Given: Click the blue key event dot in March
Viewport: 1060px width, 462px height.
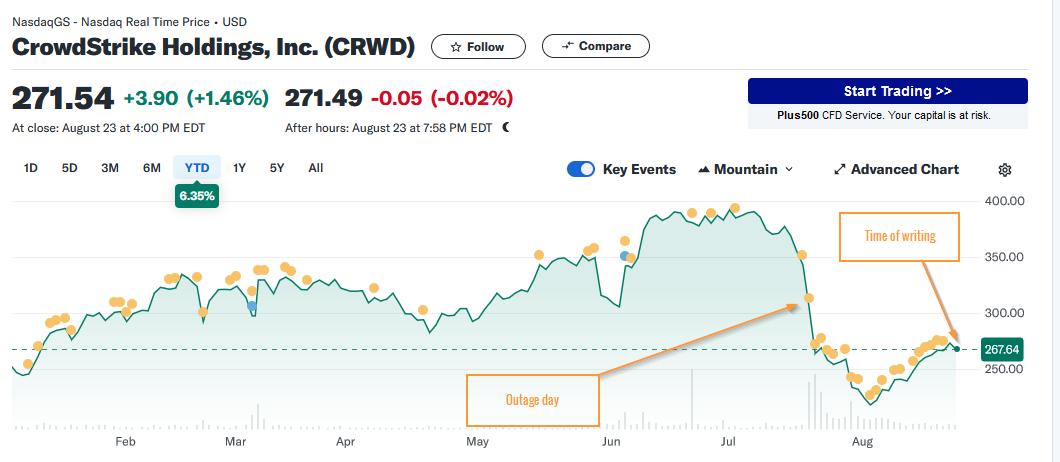Looking at the screenshot, I should (x=251, y=306).
